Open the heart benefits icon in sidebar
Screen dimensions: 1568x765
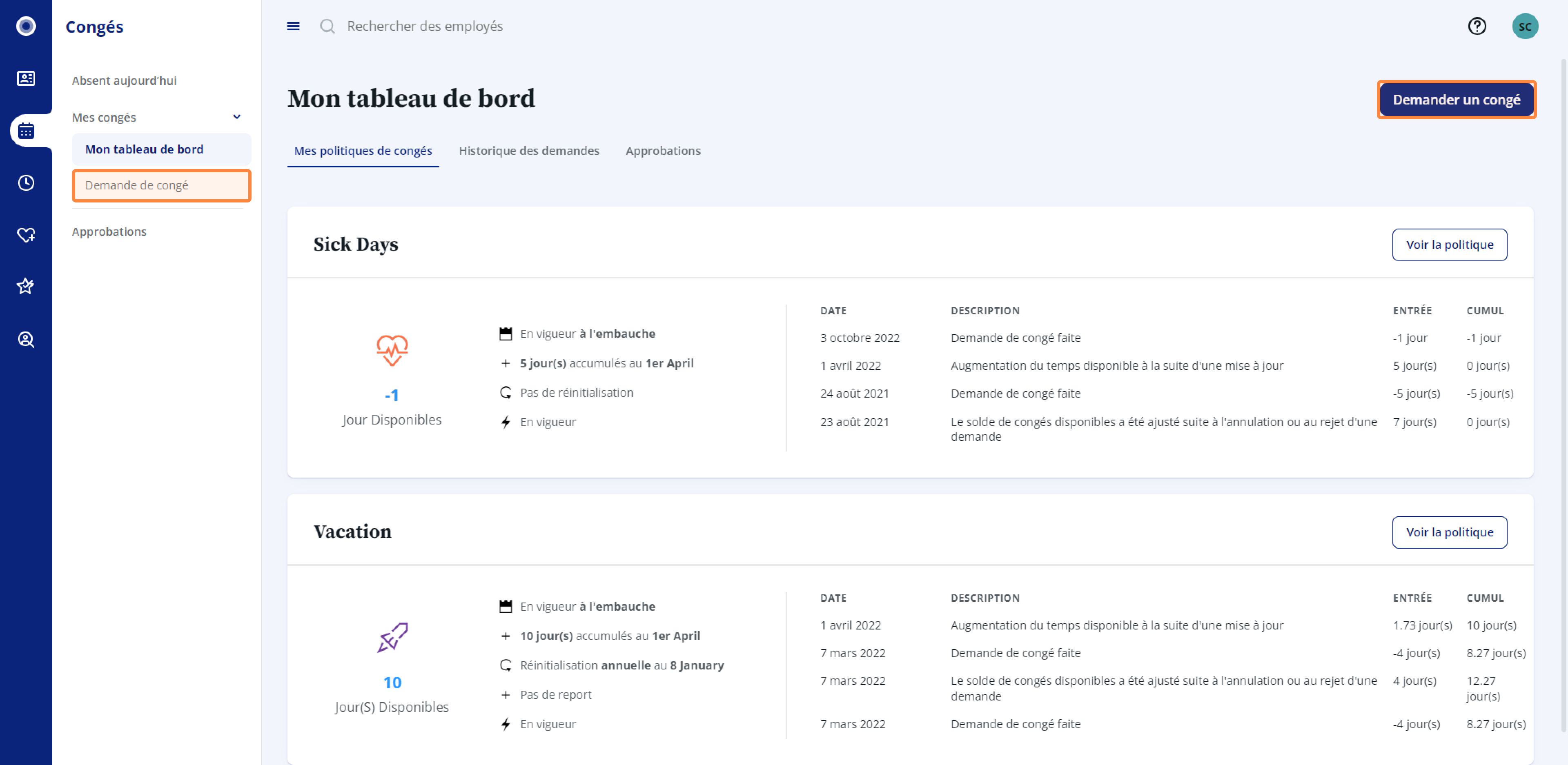[x=26, y=234]
